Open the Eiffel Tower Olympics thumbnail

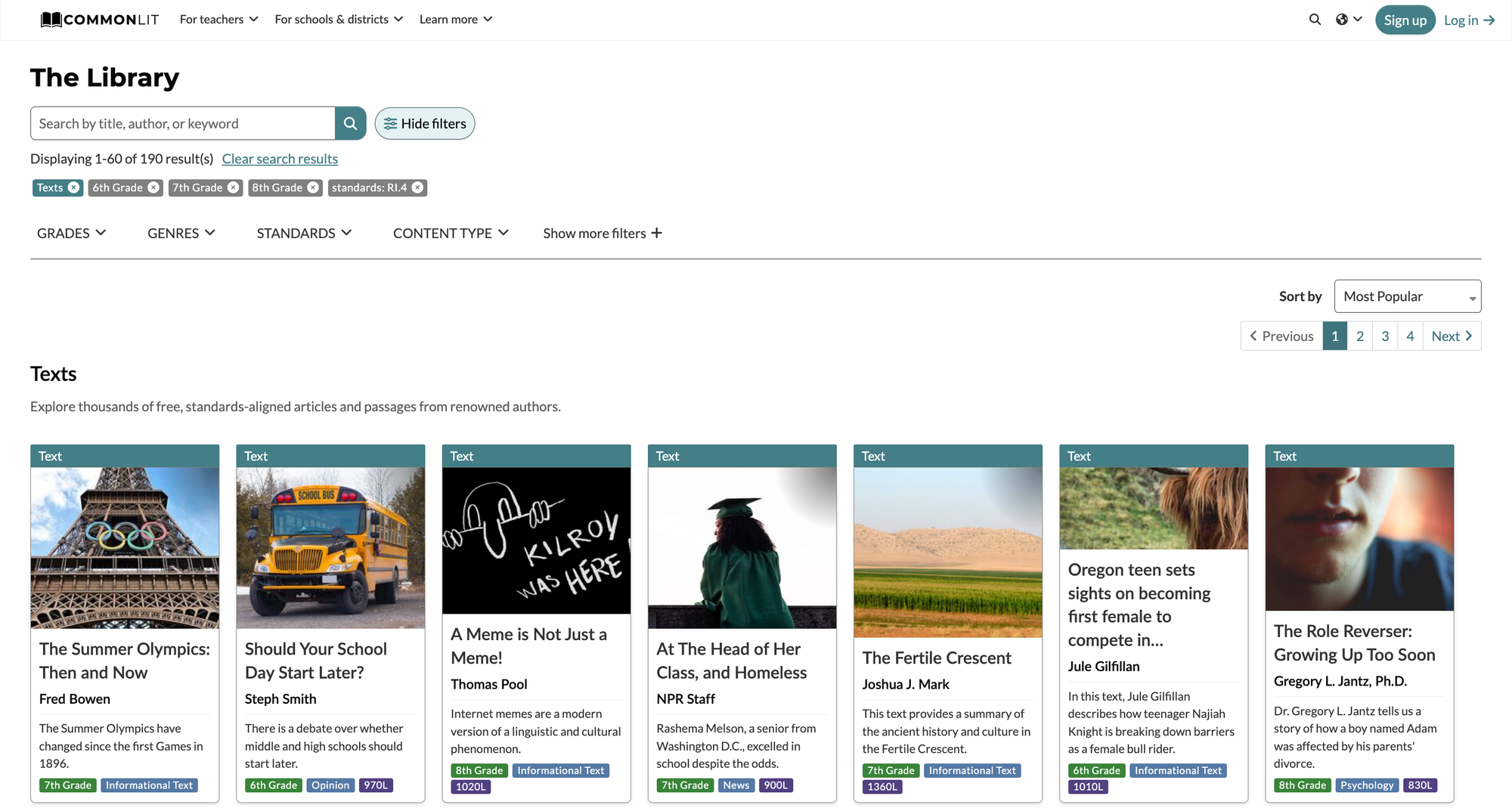click(125, 548)
